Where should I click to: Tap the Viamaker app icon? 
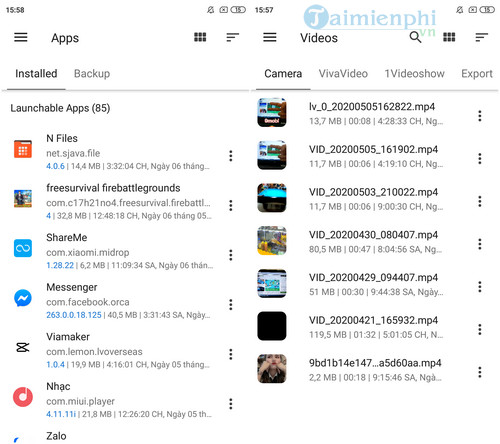coord(23,347)
